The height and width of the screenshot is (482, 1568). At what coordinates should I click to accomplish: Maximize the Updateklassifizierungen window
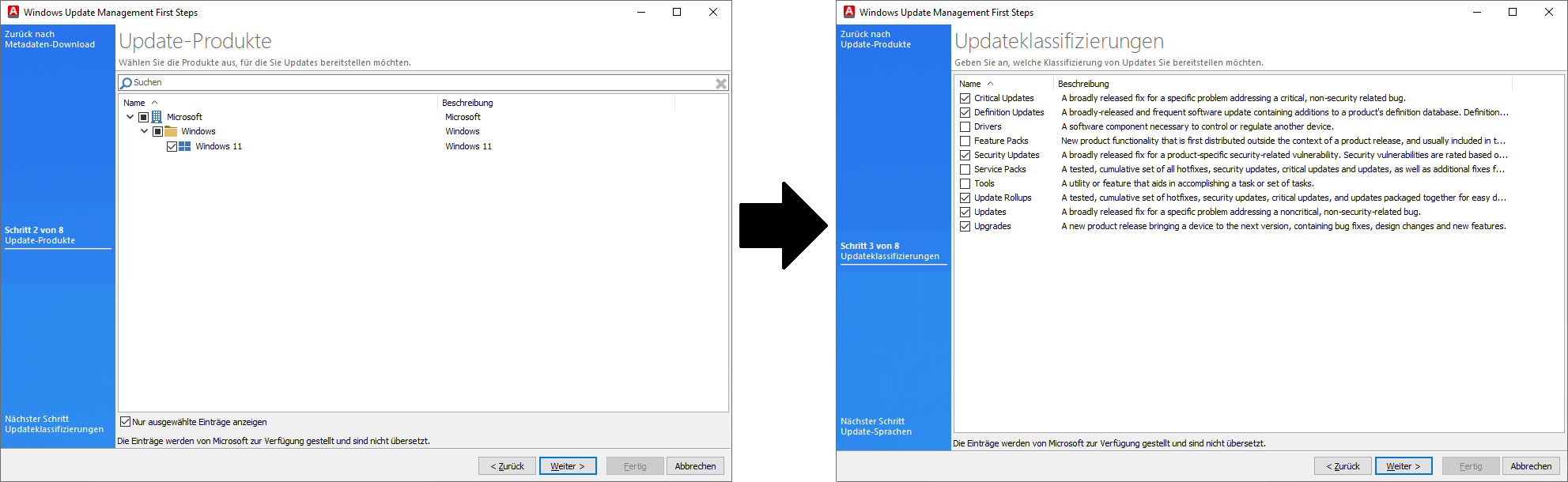click(x=1512, y=12)
